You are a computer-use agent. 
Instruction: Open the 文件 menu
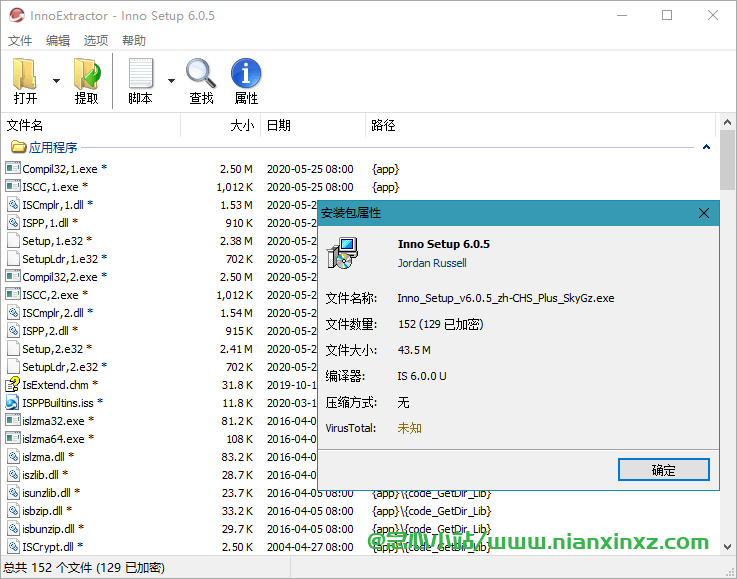pos(20,40)
